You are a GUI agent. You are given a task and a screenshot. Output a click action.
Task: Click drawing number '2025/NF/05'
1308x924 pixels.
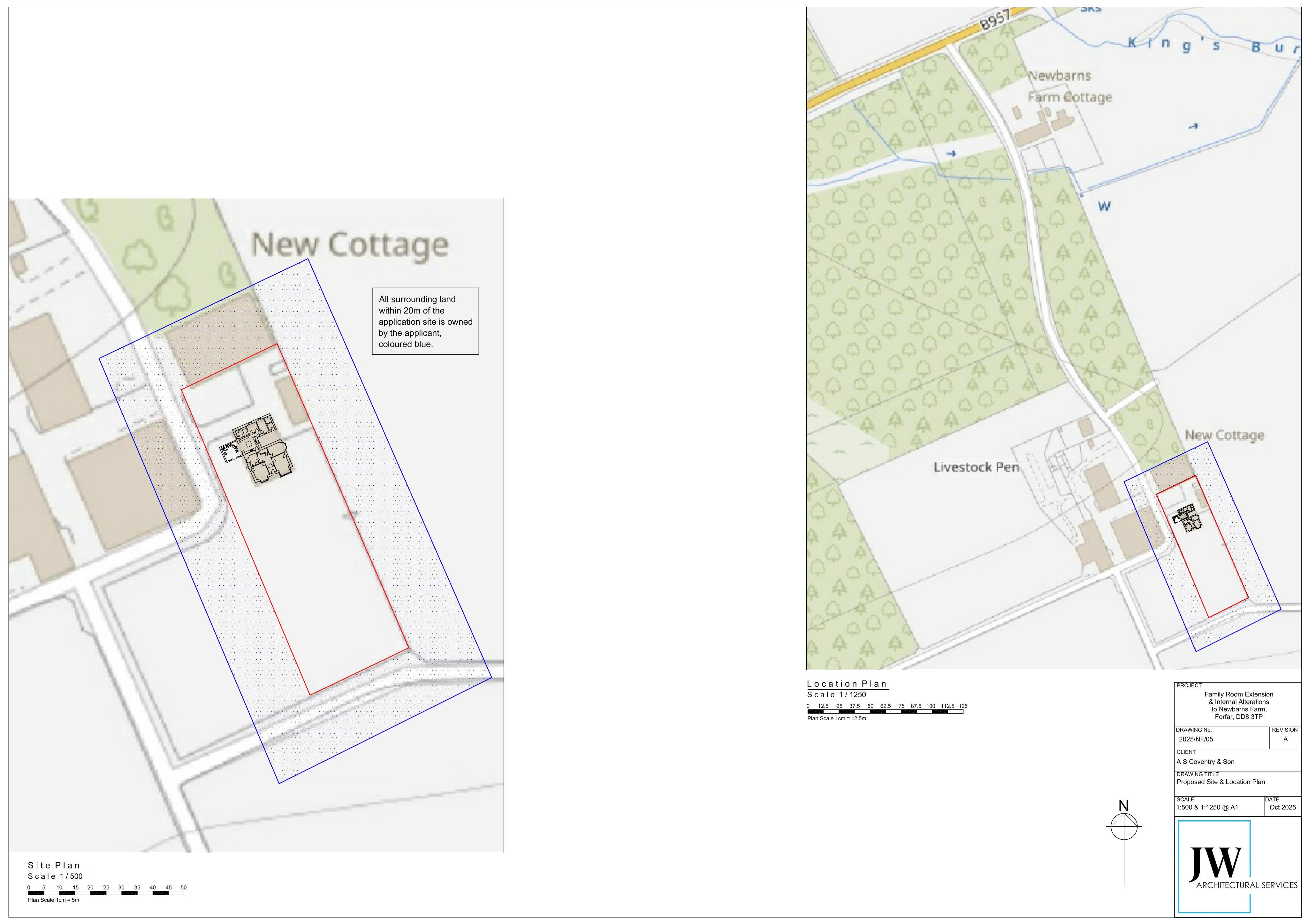point(1196,739)
